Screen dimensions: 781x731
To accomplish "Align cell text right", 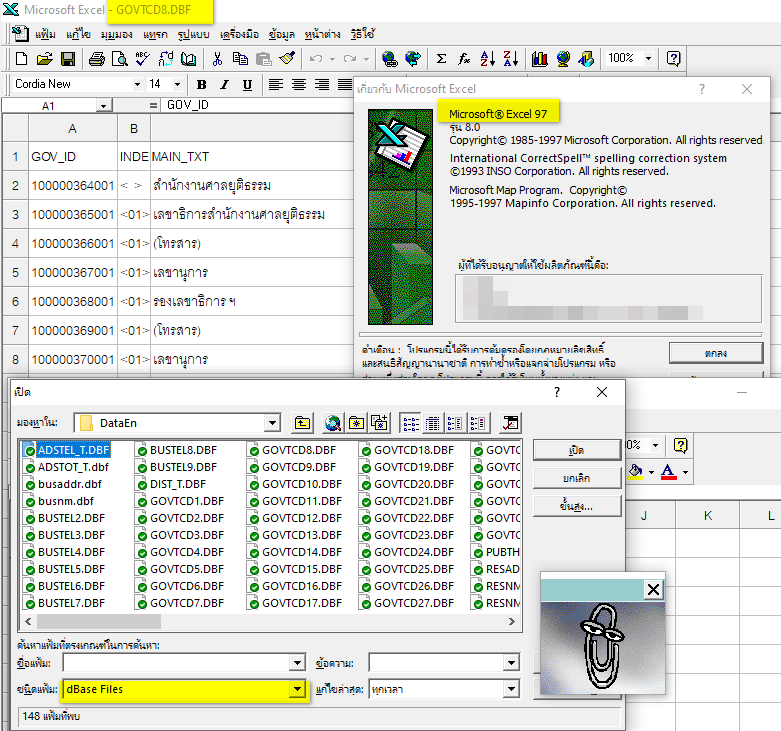I will [x=322, y=85].
